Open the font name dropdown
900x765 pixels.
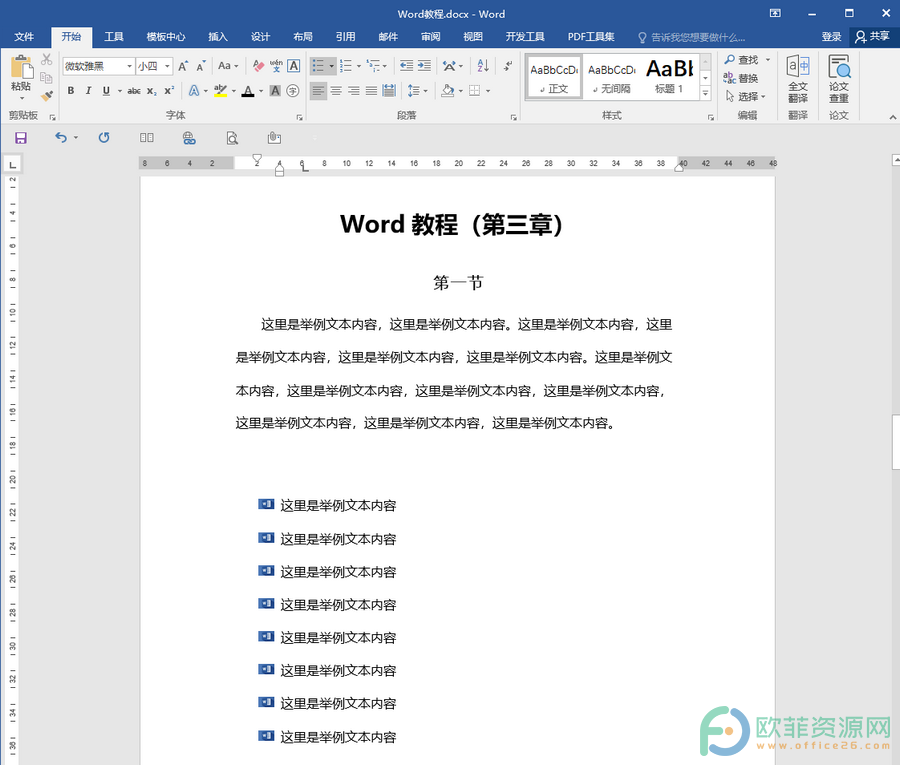coord(129,67)
